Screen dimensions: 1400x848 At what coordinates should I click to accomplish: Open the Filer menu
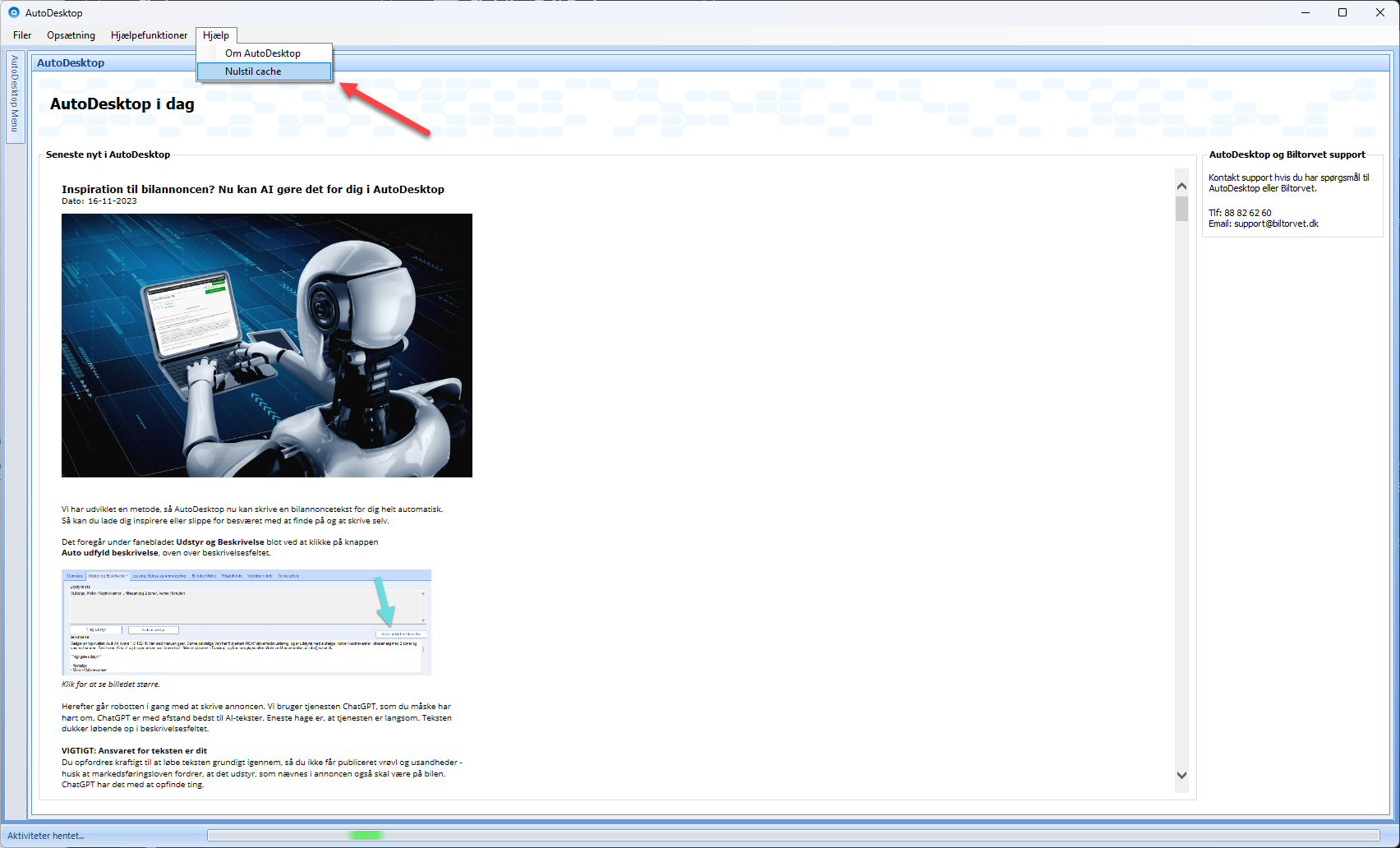tap(21, 35)
